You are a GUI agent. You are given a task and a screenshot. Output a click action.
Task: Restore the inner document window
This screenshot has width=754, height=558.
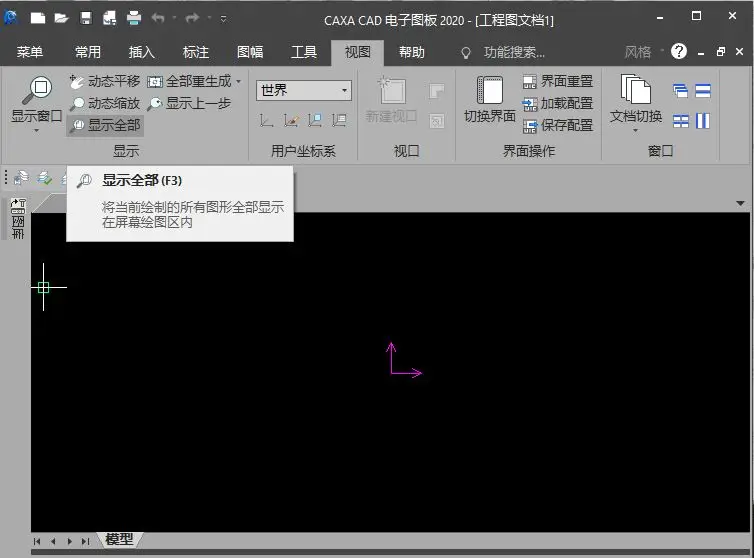point(720,51)
